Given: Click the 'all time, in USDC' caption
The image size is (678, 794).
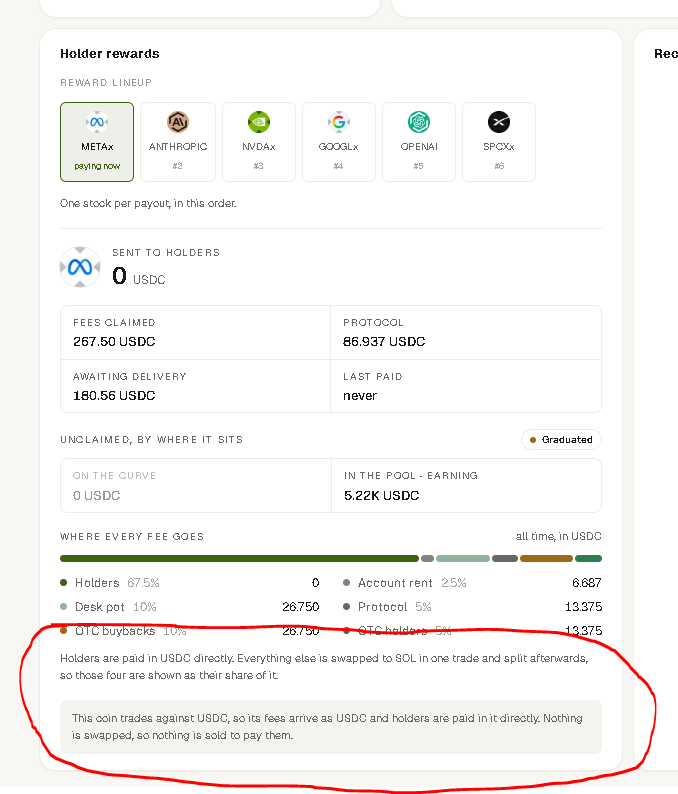Looking at the screenshot, I should [x=559, y=536].
